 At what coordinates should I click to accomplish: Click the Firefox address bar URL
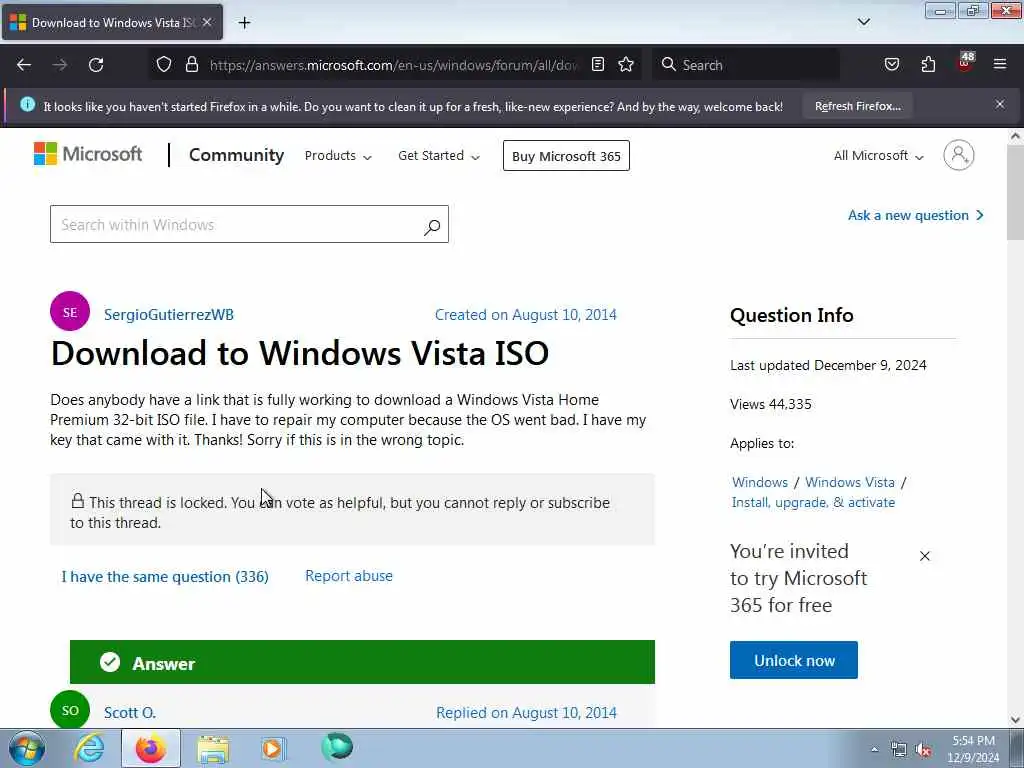click(x=393, y=65)
